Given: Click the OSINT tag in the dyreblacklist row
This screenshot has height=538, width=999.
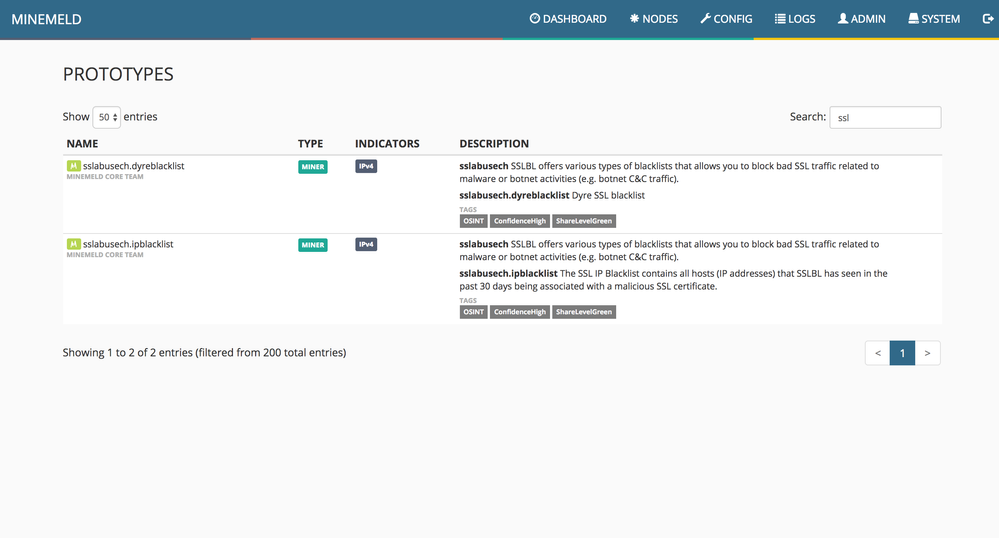Looking at the screenshot, I should point(473,221).
